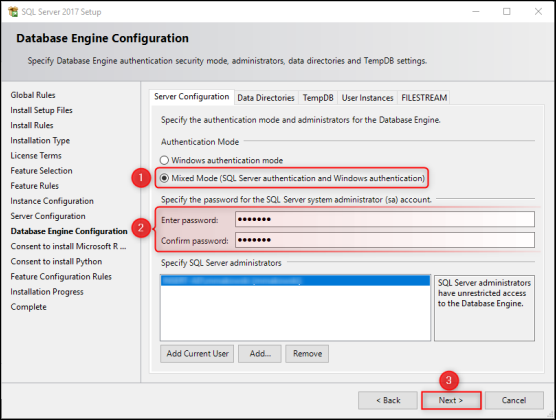The width and height of the screenshot is (556, 420).
Task: Click Consent to install Microsoft R step
Action: [68, 247]
